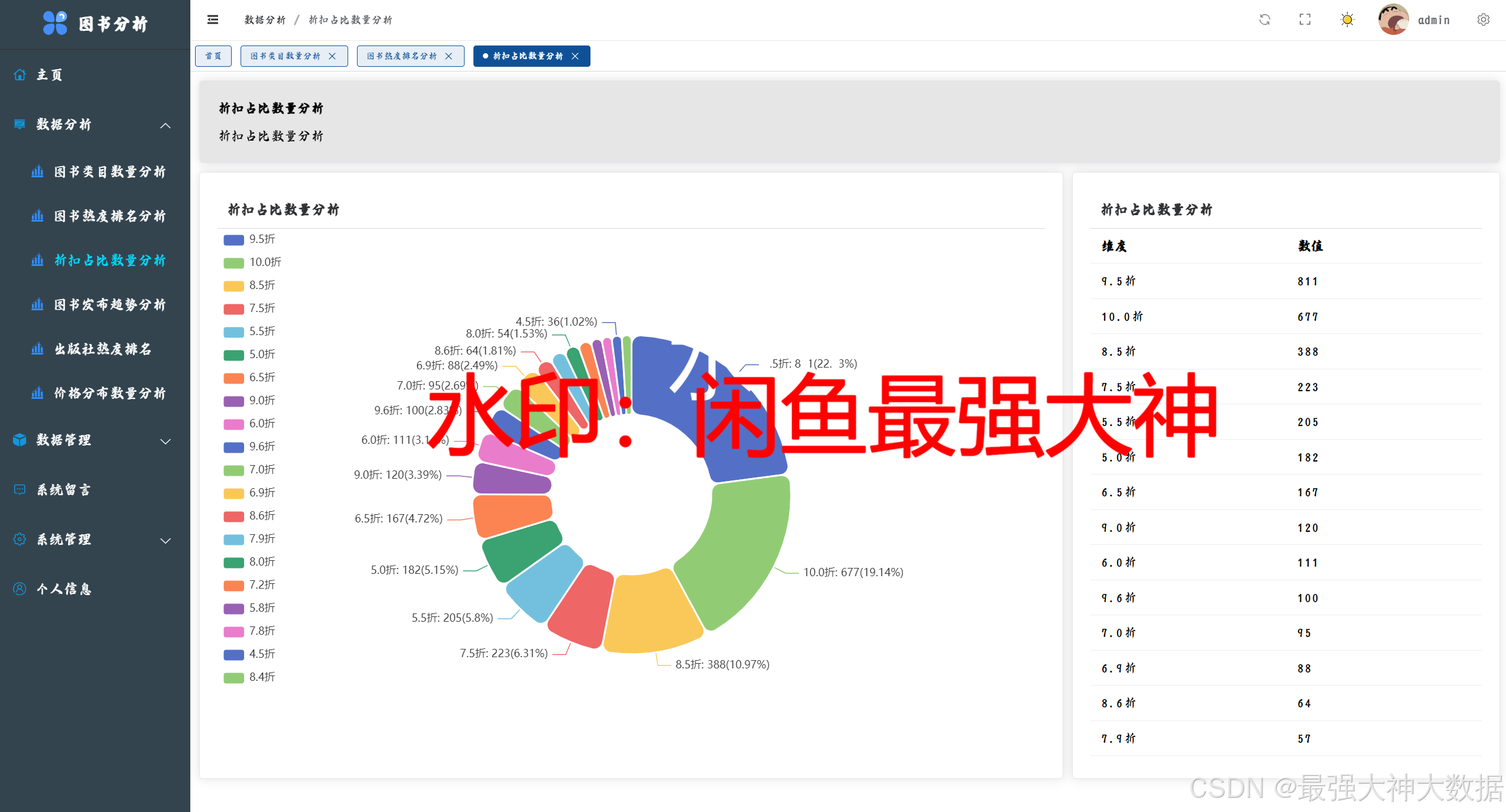This screenshot has width=1506, height=812.
Task: Switch to the 图书类目数量分析 tab
Action: [x=285, y=56]
